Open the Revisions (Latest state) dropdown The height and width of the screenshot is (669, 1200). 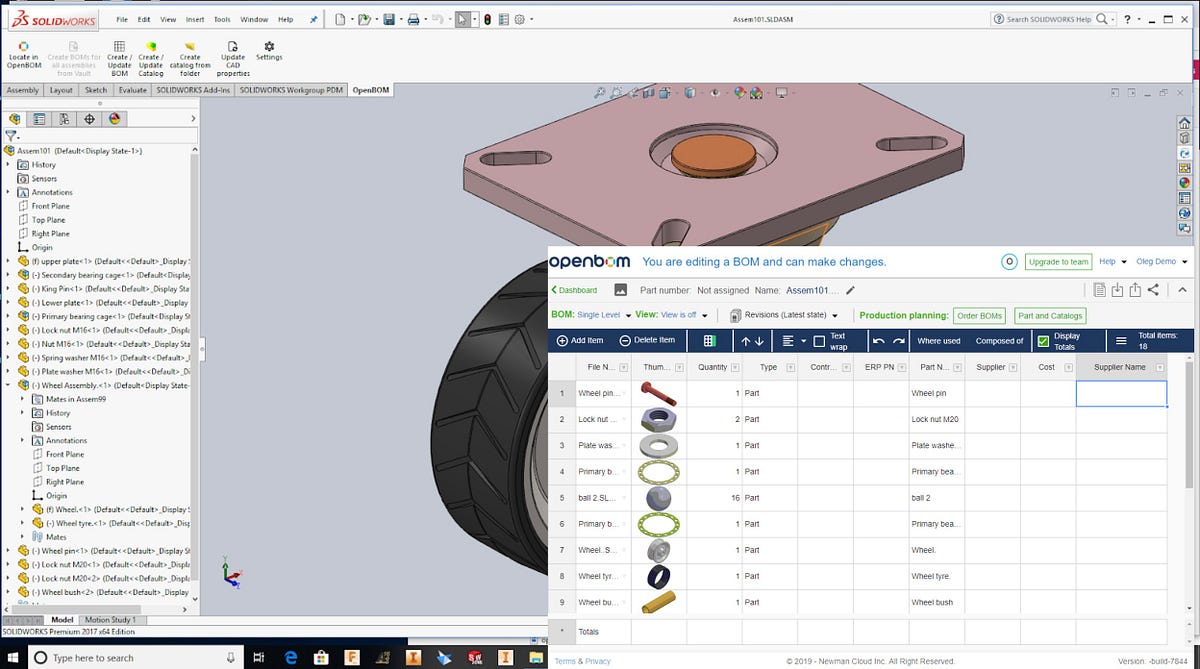coord(786,315)
